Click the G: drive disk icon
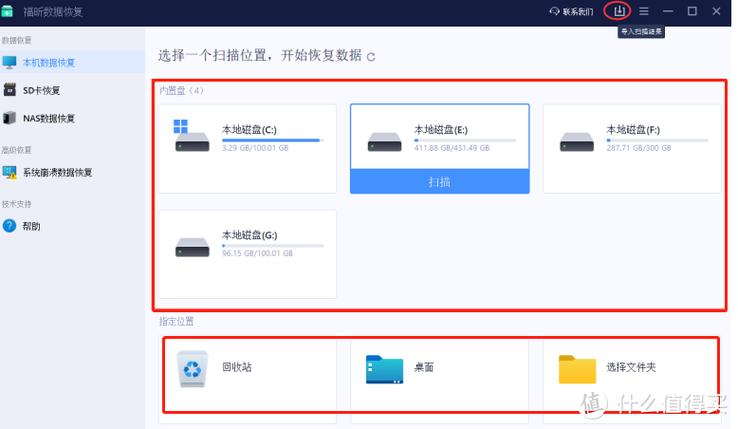The height and width of the screenshot is (429, 738). click(x=192, y=247)
